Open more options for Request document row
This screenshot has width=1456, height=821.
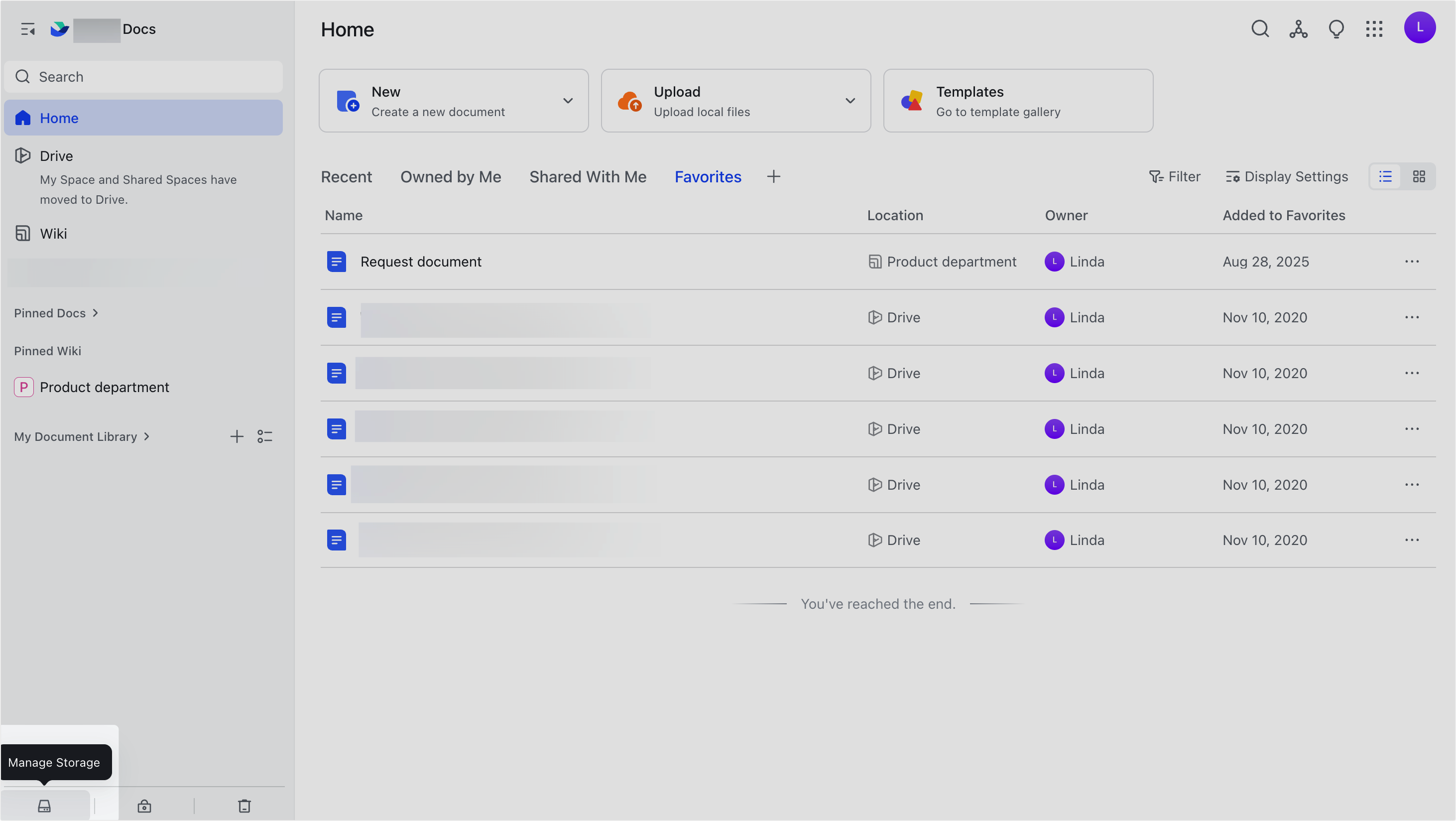[1411, 262]
